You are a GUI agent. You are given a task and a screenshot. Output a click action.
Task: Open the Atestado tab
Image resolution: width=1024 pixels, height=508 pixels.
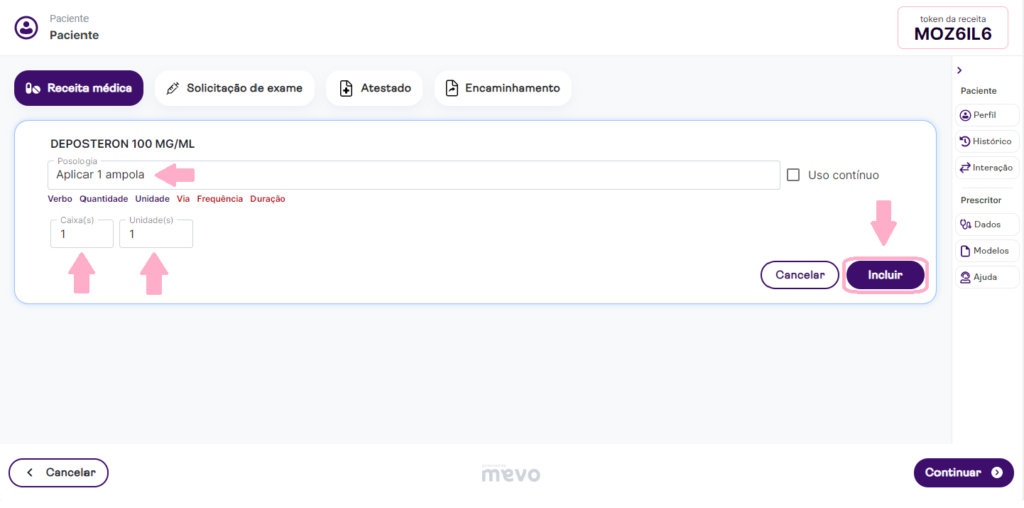[x=375, y=88]
